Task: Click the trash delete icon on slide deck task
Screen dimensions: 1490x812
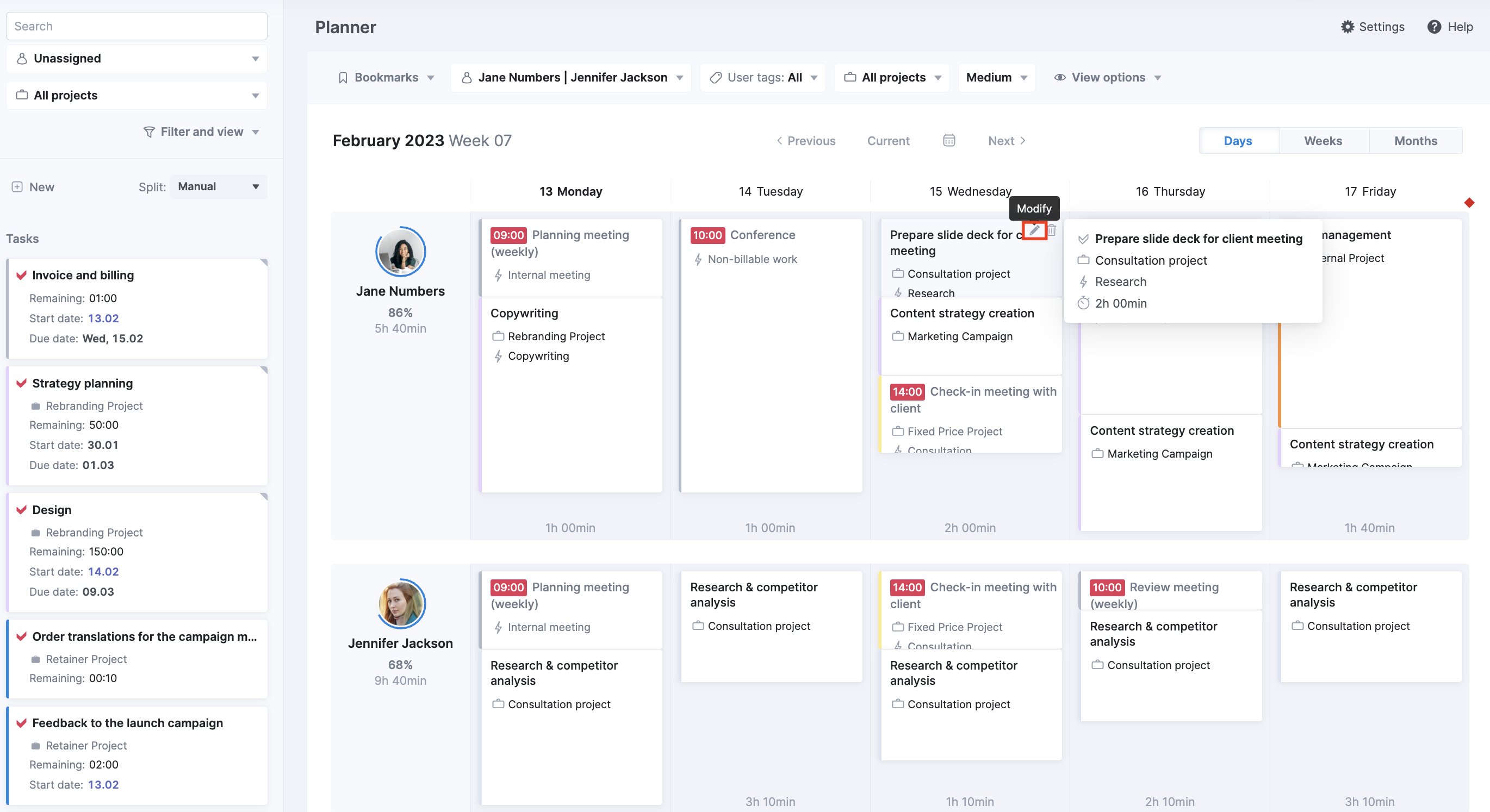Action: 1052,230
